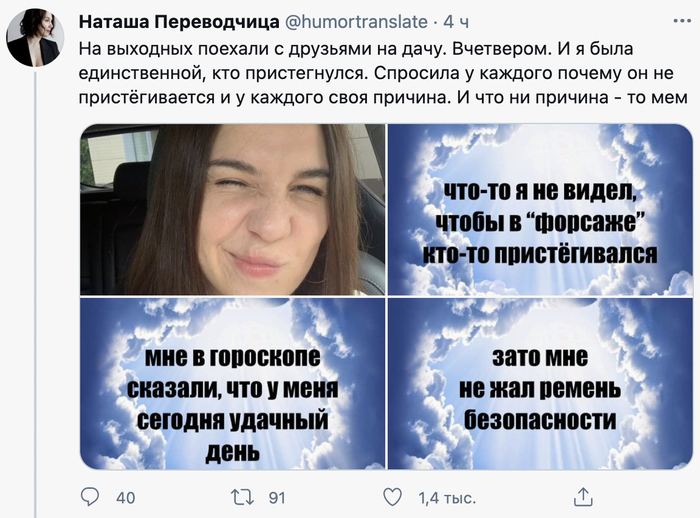The height and width of the screenshot is (518, 700).
Task: Click the share upload icon
Action: coord(583,497)
